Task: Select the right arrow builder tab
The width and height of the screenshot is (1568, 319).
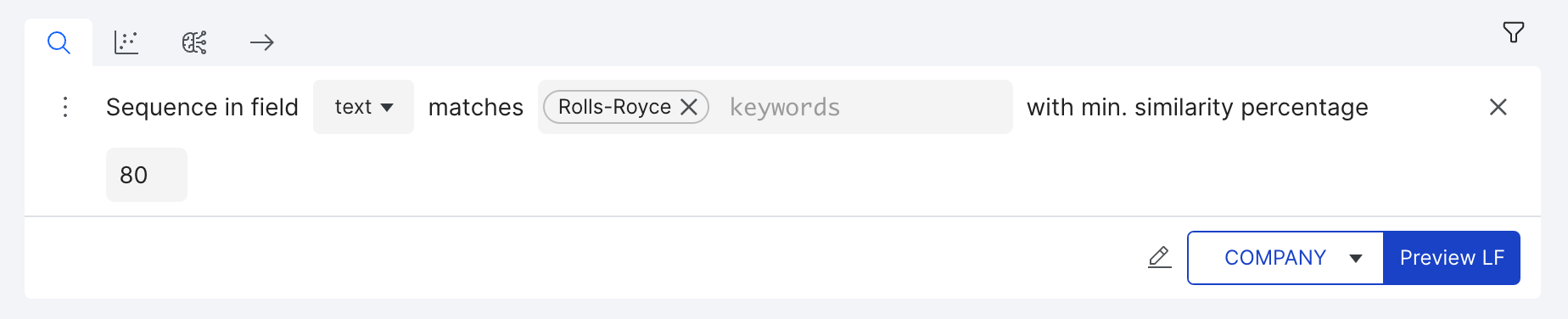Action: pos(262,42)
